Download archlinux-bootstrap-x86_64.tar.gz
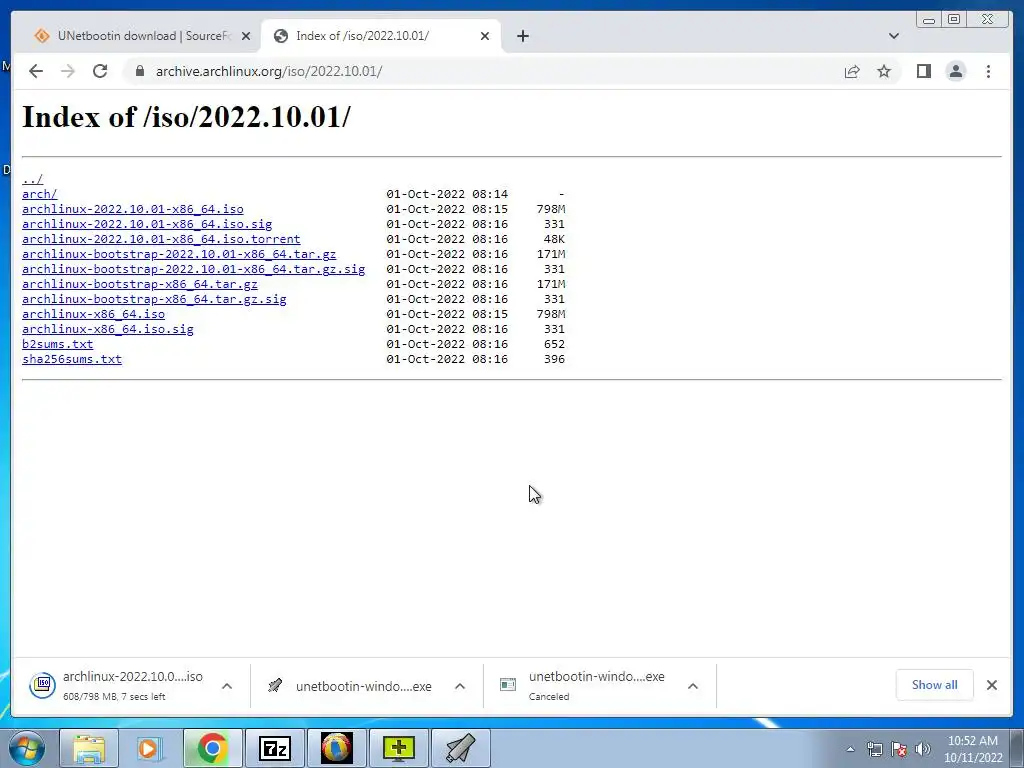This screenshot has width=1024, height=768. pyautogui.click(x=140, y=284)
